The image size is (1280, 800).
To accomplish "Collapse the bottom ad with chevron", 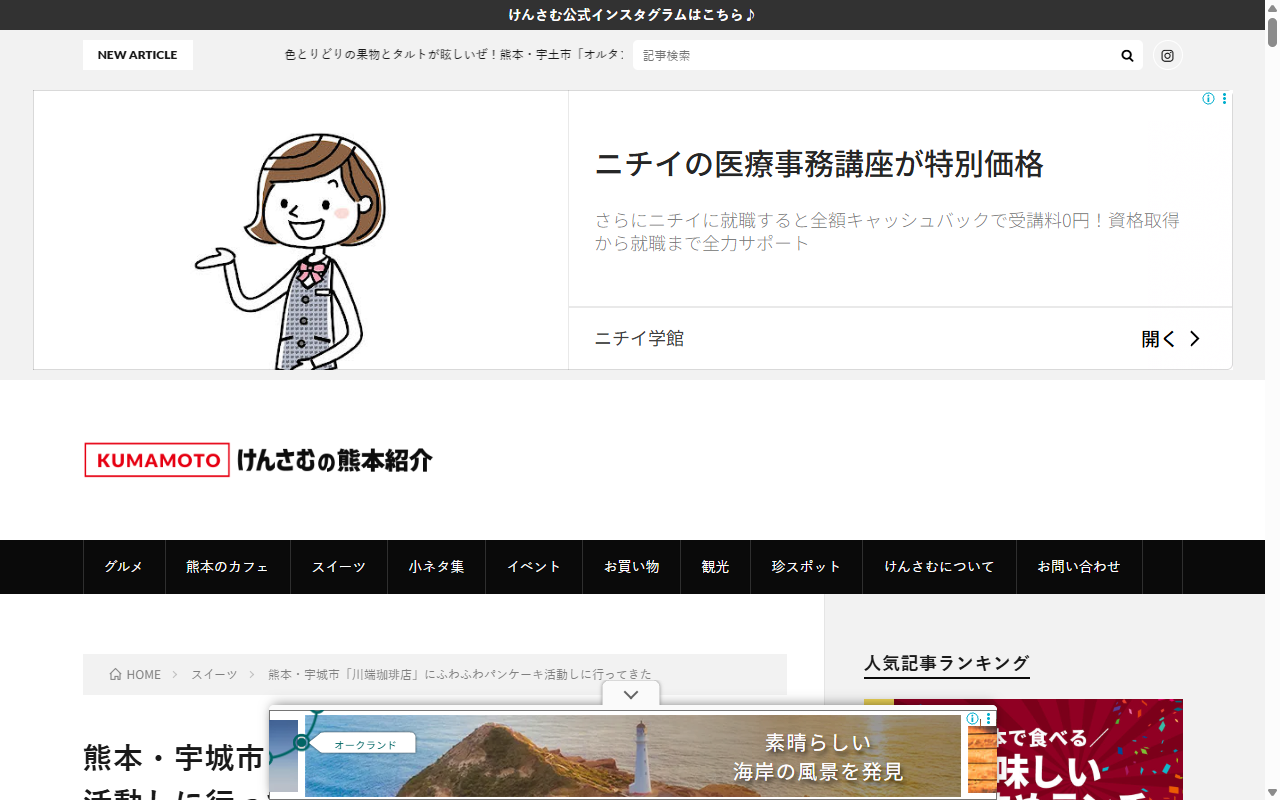I will (x=630, y=695).
